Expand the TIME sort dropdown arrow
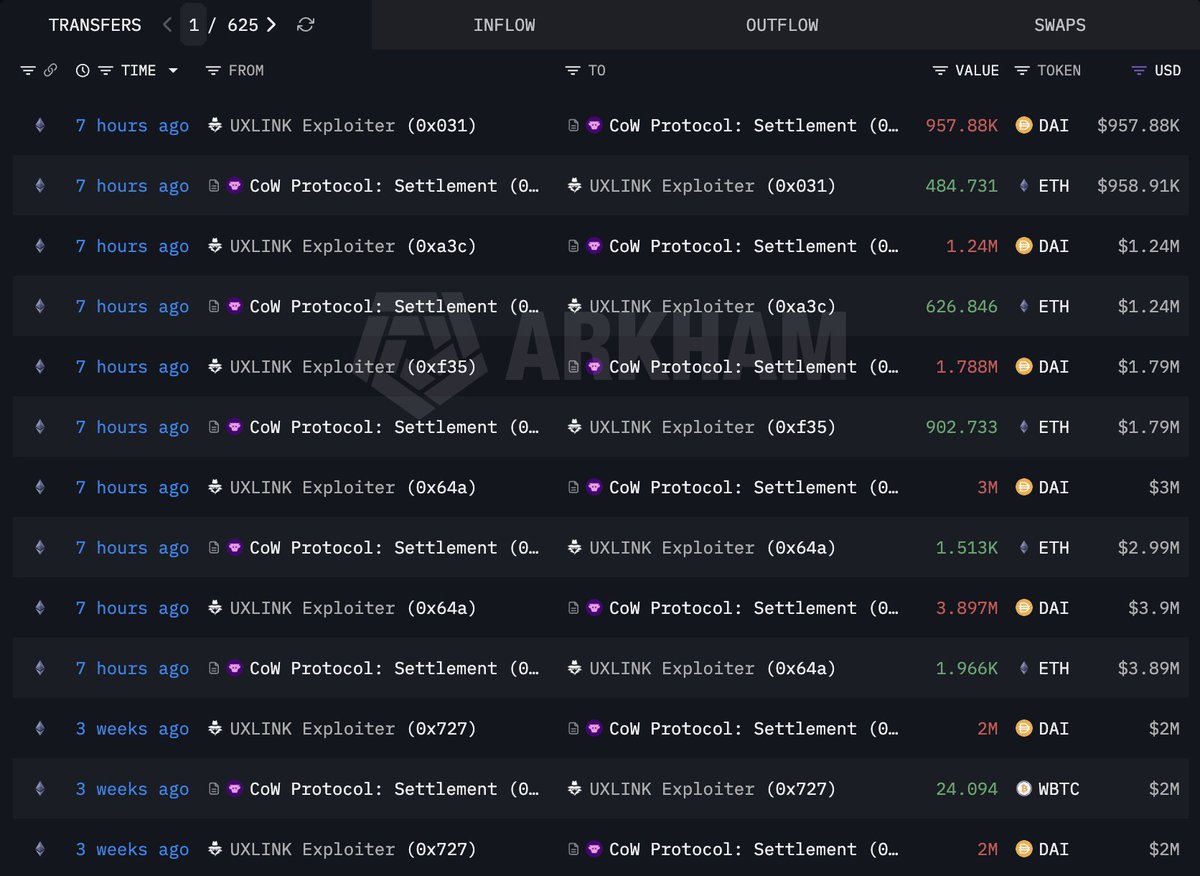Viewport: 1200px width, 876px height. click(173, 71)
